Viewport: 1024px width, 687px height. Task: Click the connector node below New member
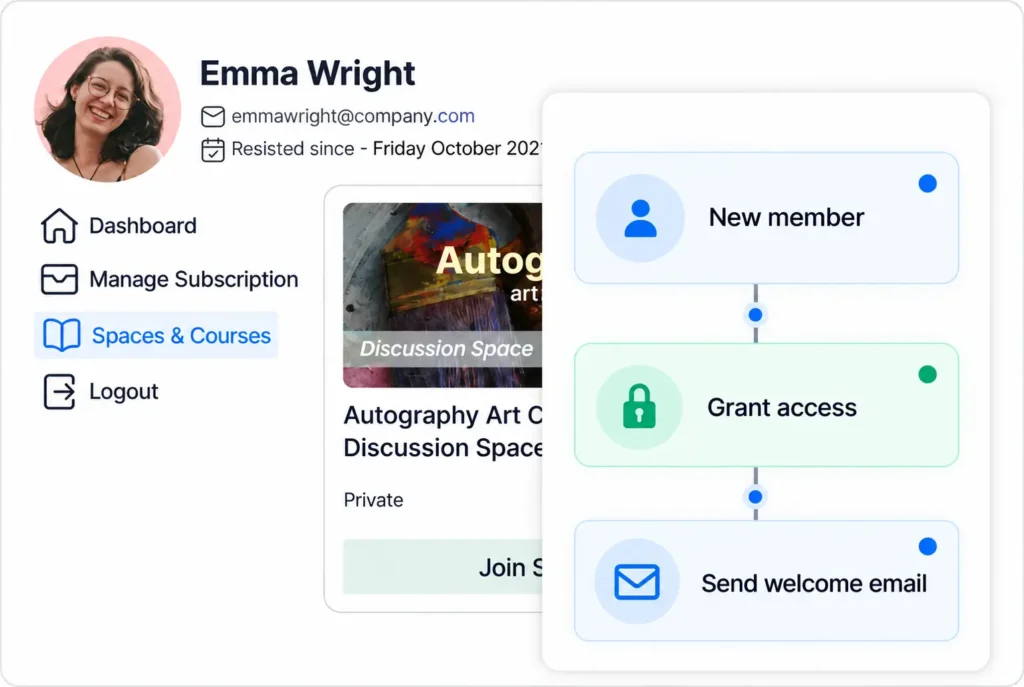click(x=756, y=315)
